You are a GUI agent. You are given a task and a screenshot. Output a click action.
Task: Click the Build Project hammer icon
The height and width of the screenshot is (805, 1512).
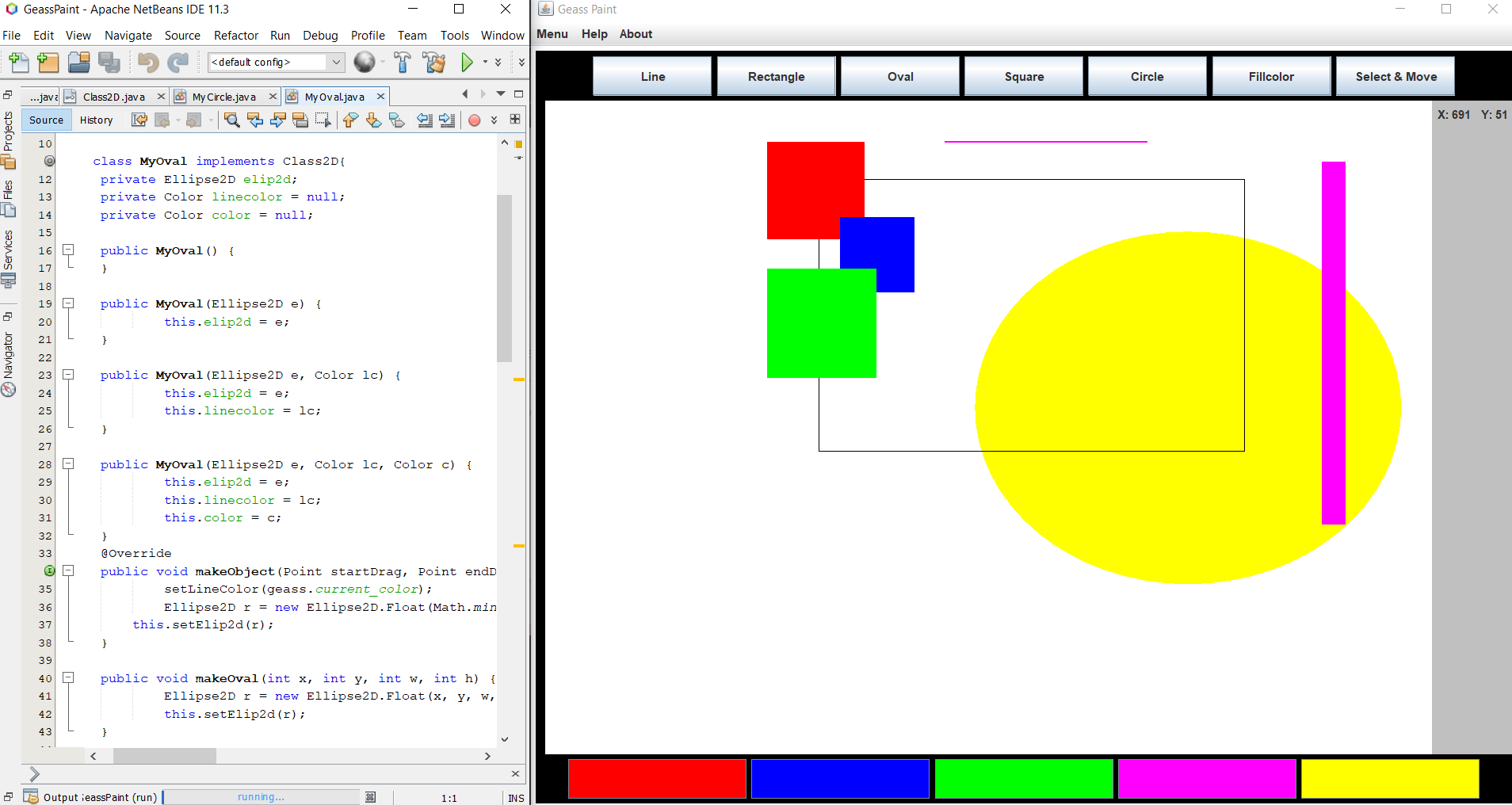(403, 62)
